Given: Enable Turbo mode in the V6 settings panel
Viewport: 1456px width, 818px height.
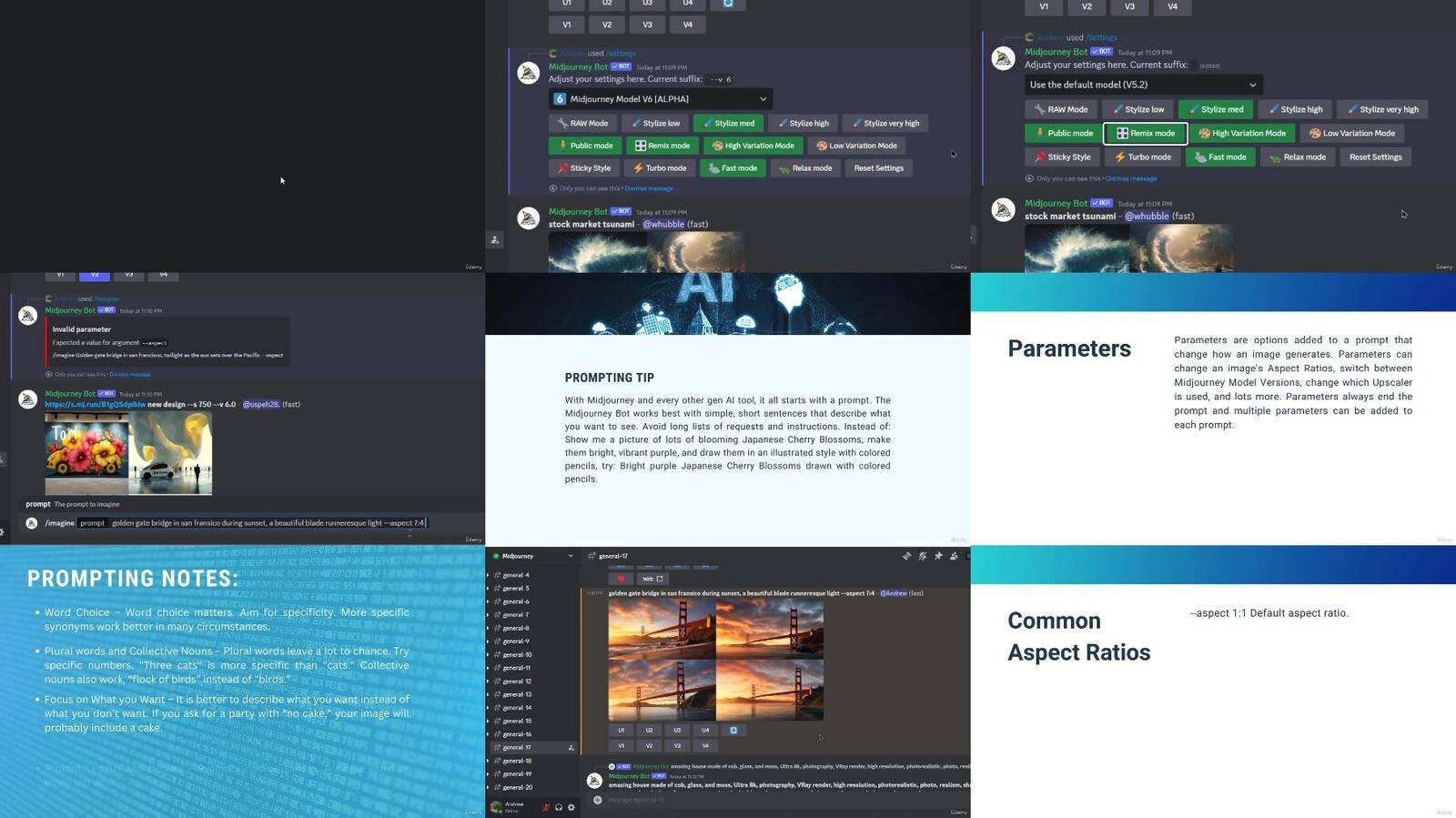Looking at the screenshot, I should 660,168.
